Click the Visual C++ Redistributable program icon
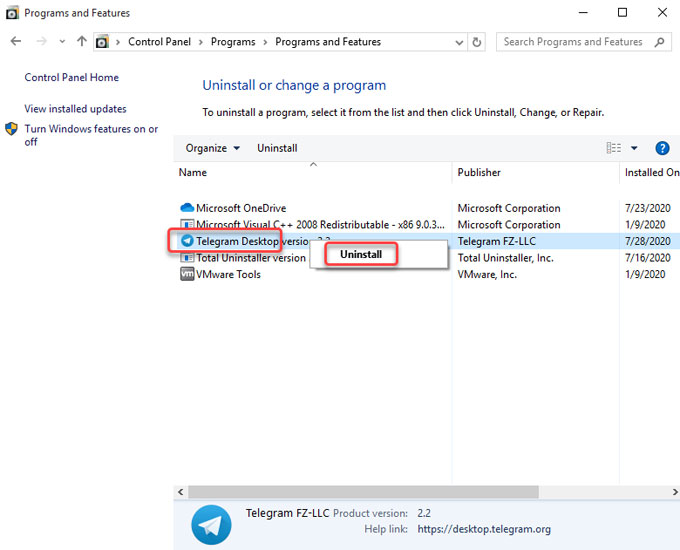 coord(187,225)
